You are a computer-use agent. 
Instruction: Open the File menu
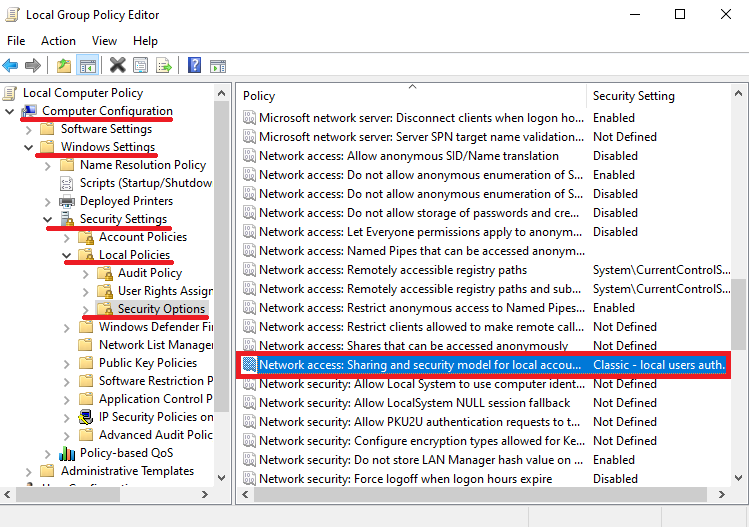click(16, 41)
